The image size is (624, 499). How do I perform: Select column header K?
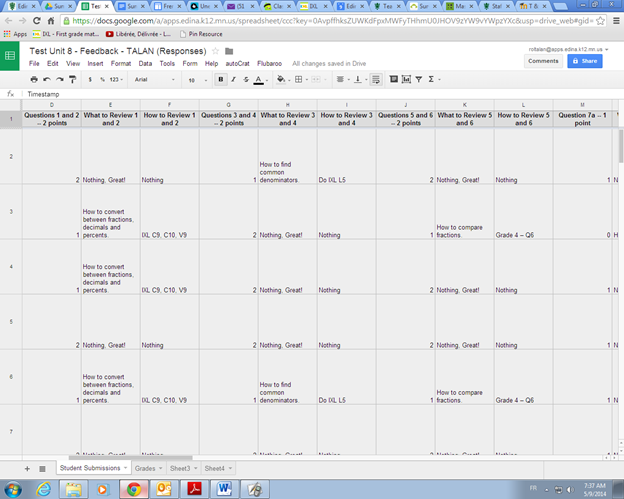tap(464, 105)
